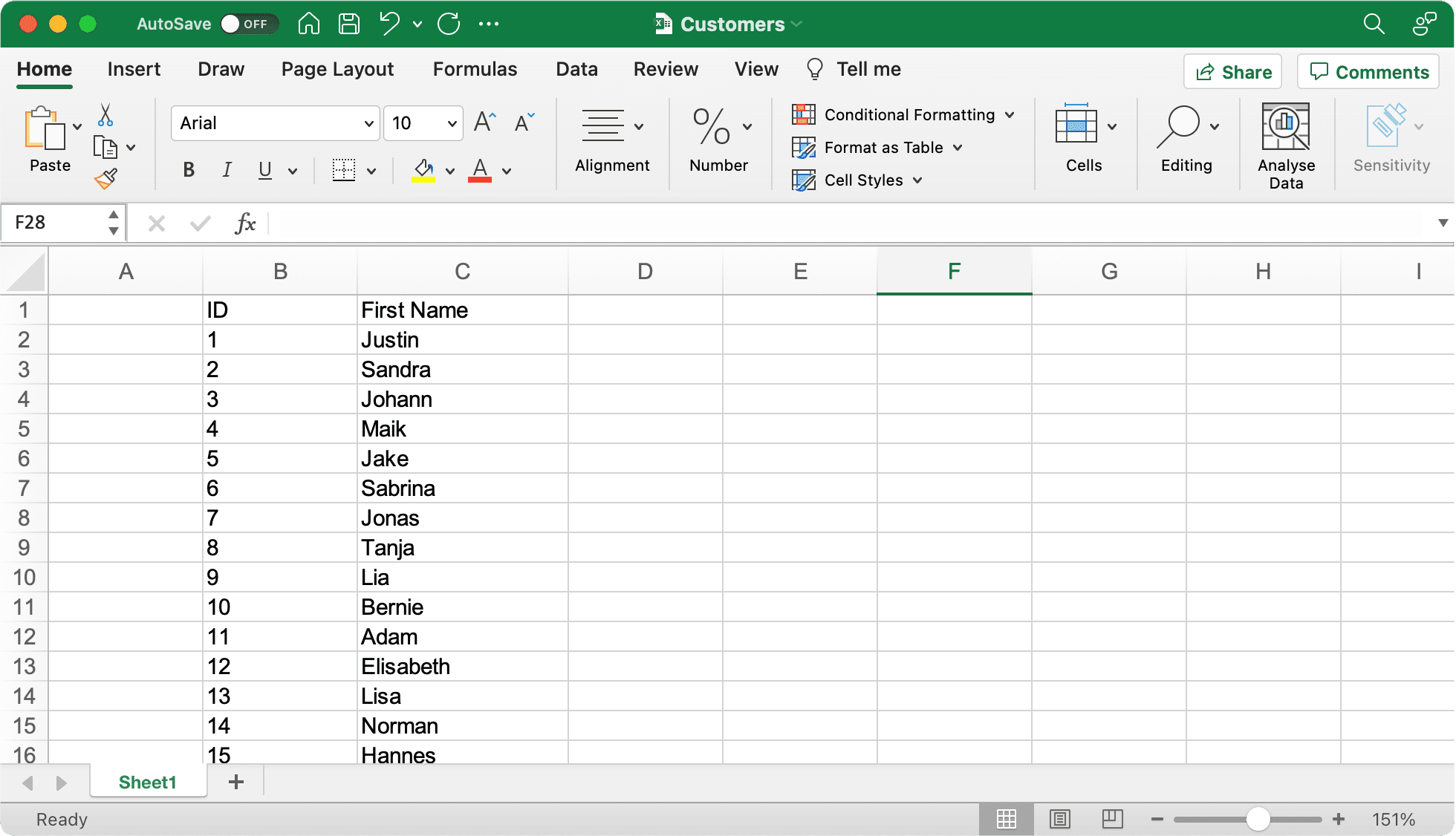1456x836 pixels.
Task: Click the Increase Font Size icon
Action: click(484, 122)
